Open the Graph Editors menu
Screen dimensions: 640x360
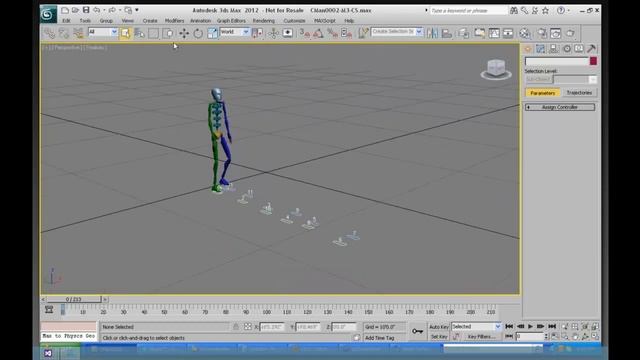click(x=231, y=20)
